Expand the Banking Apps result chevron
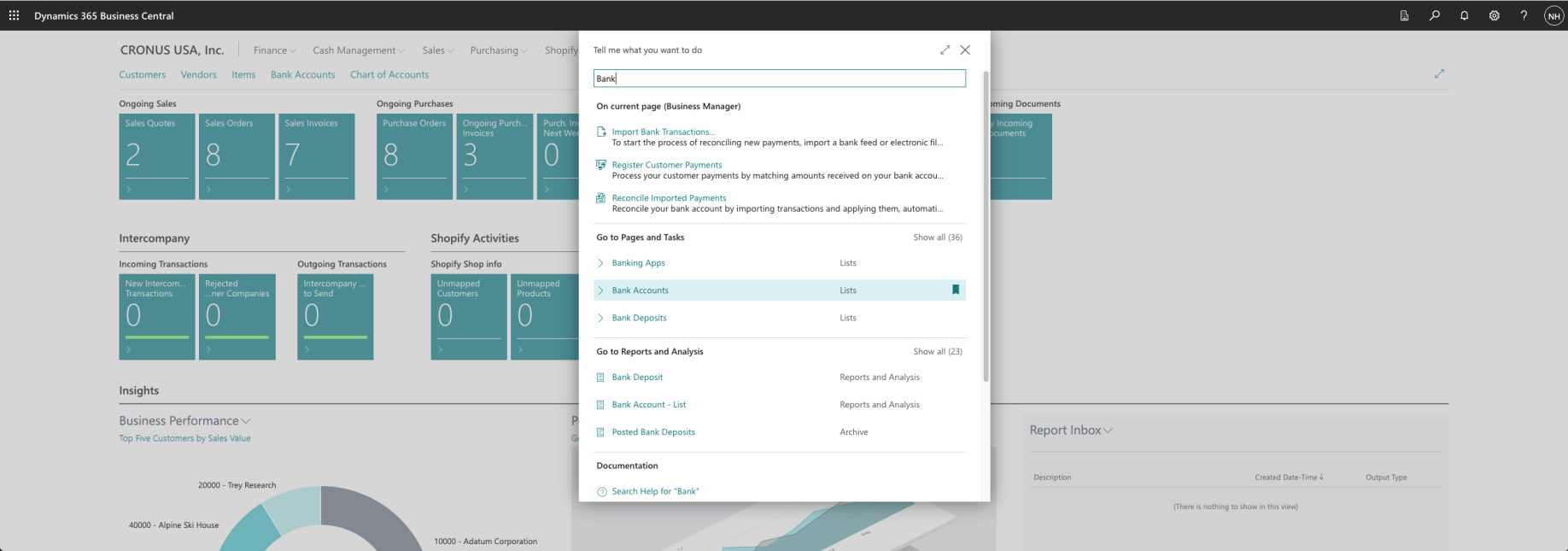 (601, 263)
